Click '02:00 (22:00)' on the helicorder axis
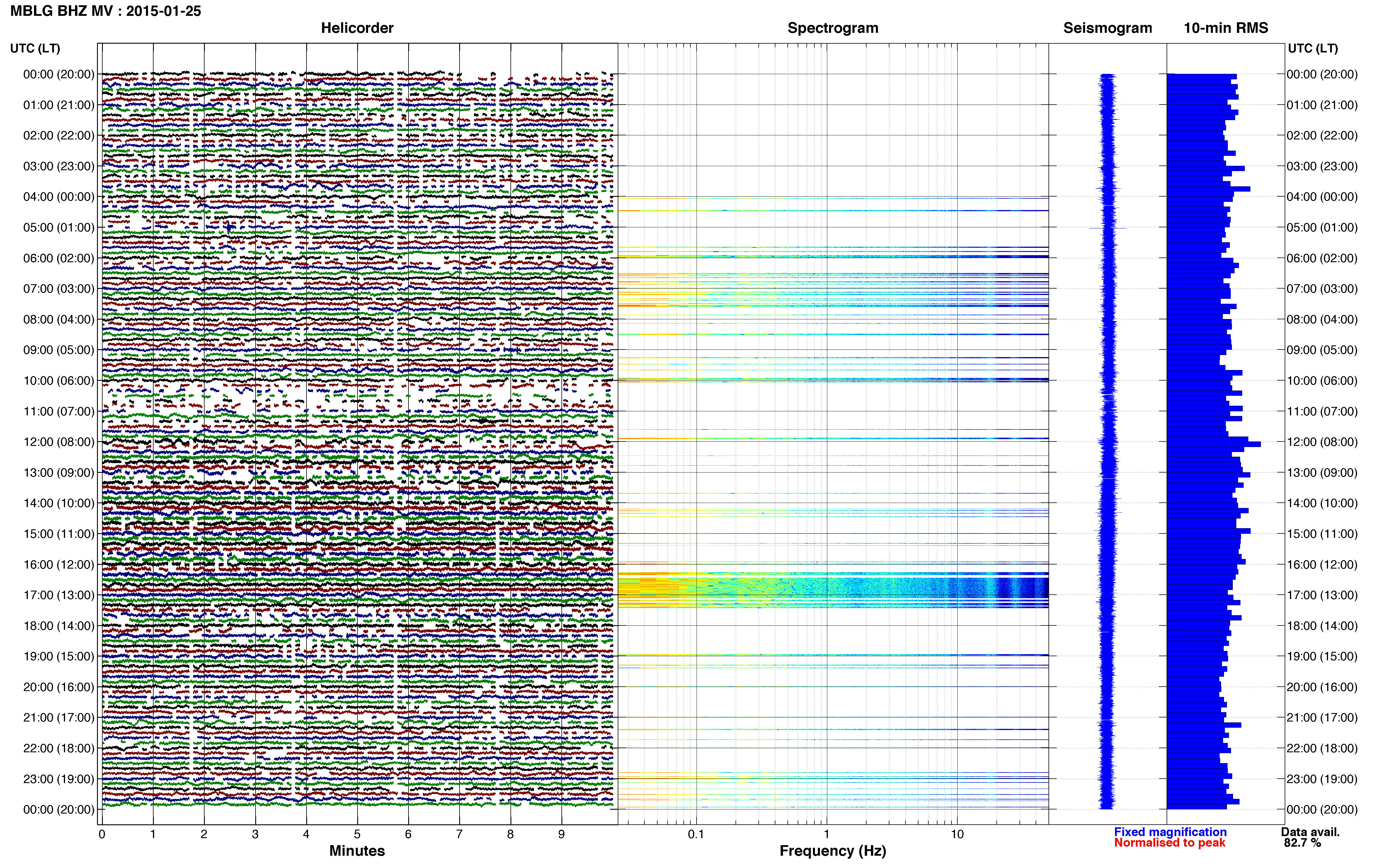Image resolution: width=1389 pixels, height=868 pixels. point(59,135)
